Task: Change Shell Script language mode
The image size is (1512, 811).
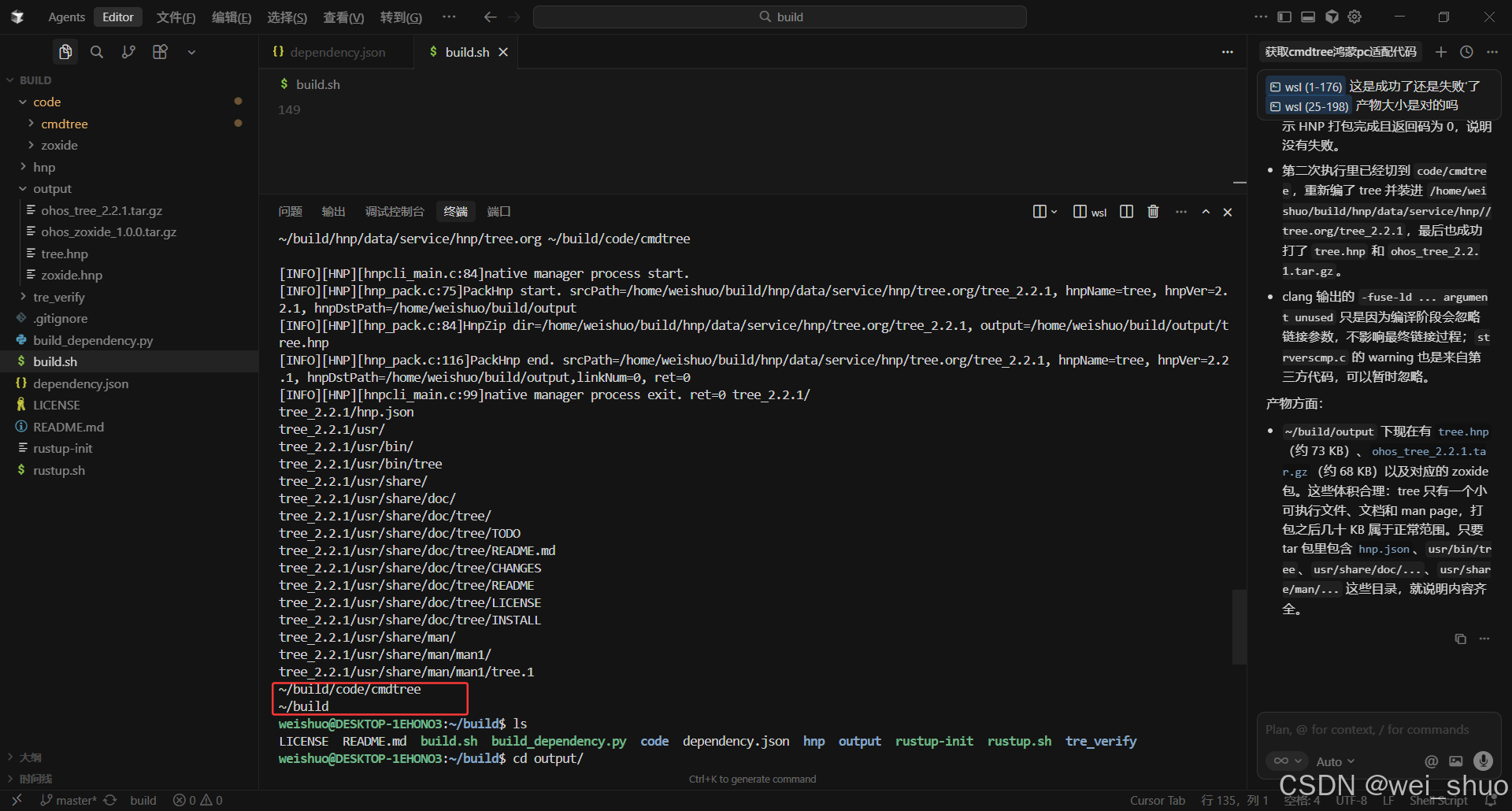Action: pos(1439,800)
